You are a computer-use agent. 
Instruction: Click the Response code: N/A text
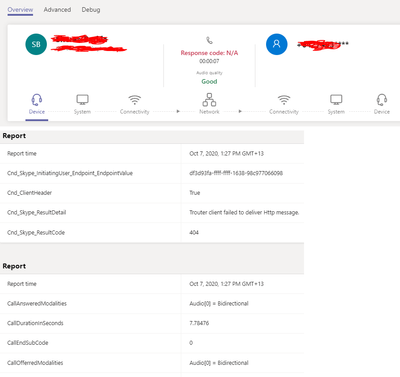click(209, 53)
